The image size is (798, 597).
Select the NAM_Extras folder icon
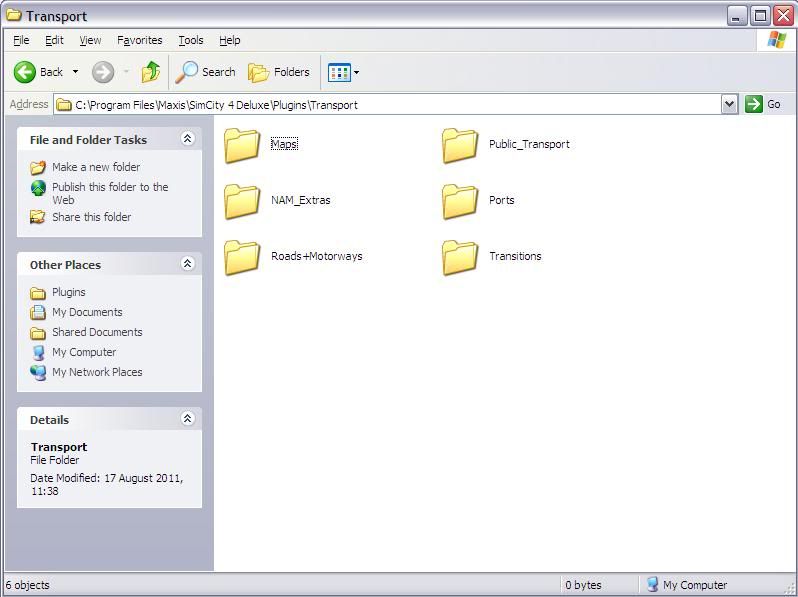[242, 201]
